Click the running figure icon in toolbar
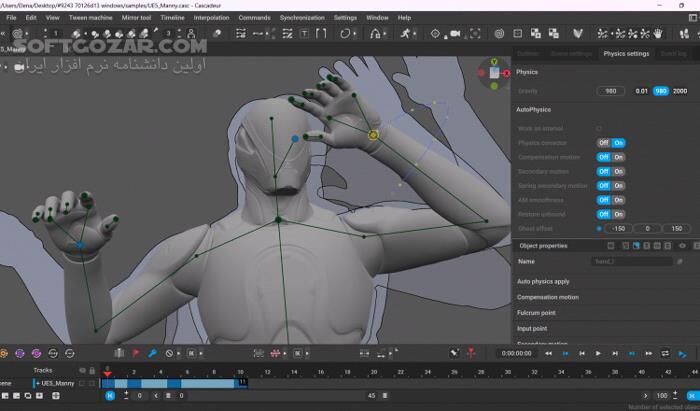 click(x=407, y=33)
